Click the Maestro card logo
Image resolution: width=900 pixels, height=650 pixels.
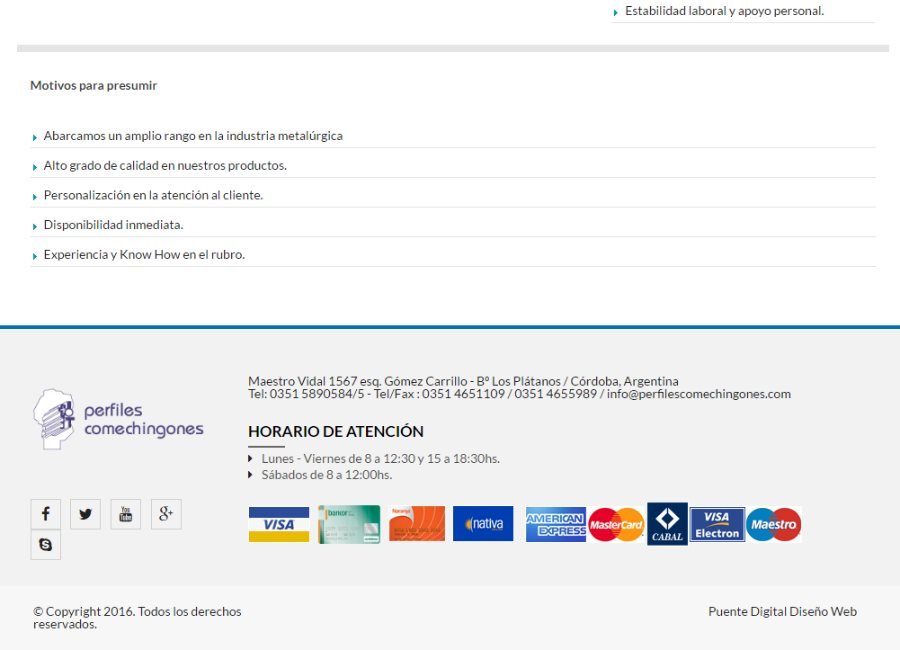(x=774, y=524)
